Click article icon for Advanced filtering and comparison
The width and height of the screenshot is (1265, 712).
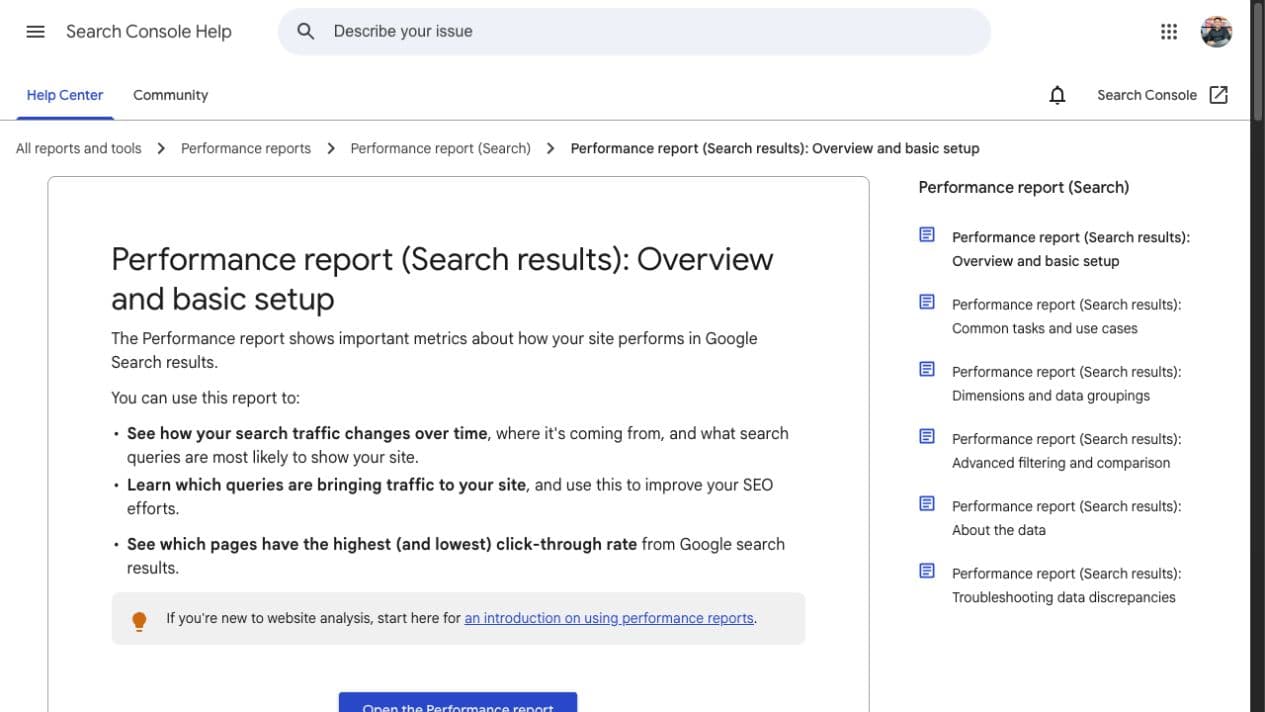coord(927,436)
